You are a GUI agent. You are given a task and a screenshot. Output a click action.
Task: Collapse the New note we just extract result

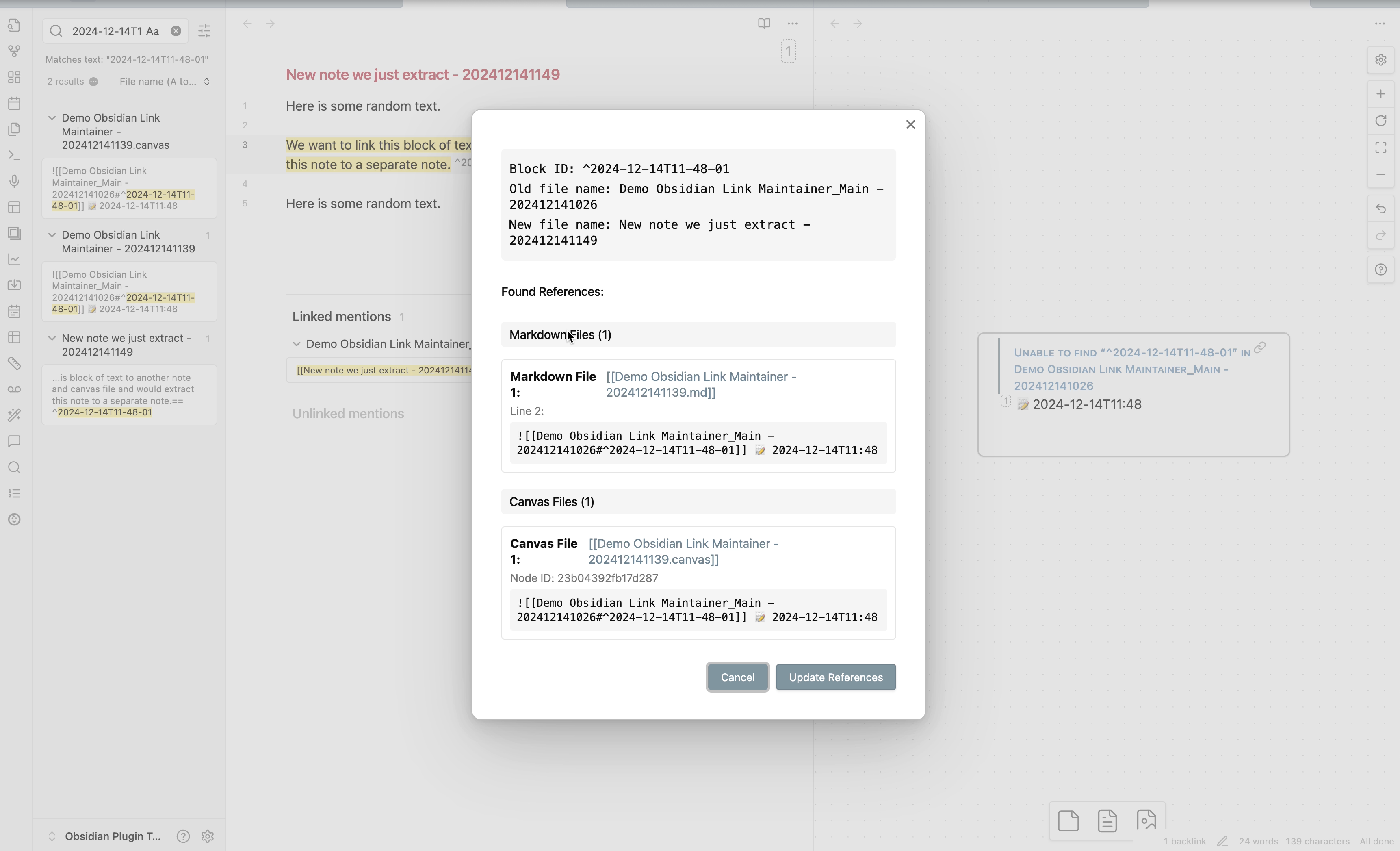click(52, 338)
